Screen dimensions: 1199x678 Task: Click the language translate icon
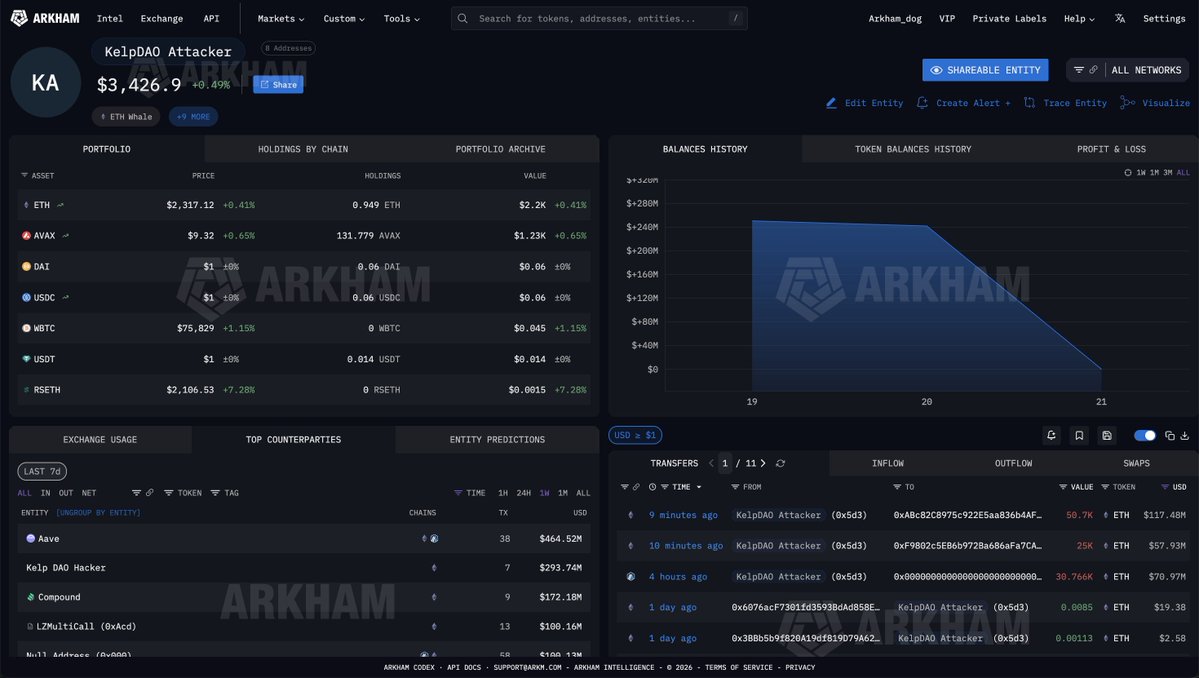tap(1120, 18)
